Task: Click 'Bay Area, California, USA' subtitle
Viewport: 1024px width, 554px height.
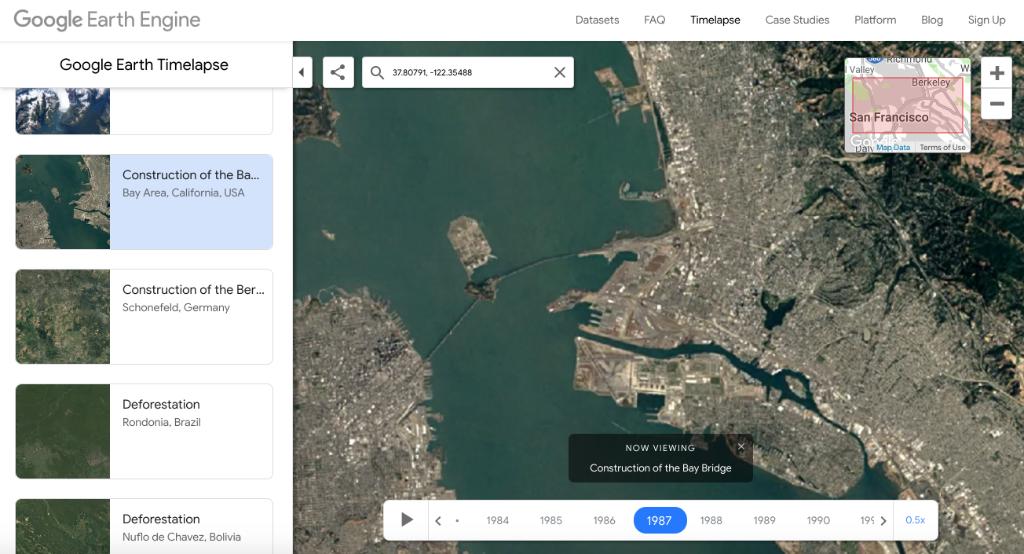Action: click(x=183, y=193)
